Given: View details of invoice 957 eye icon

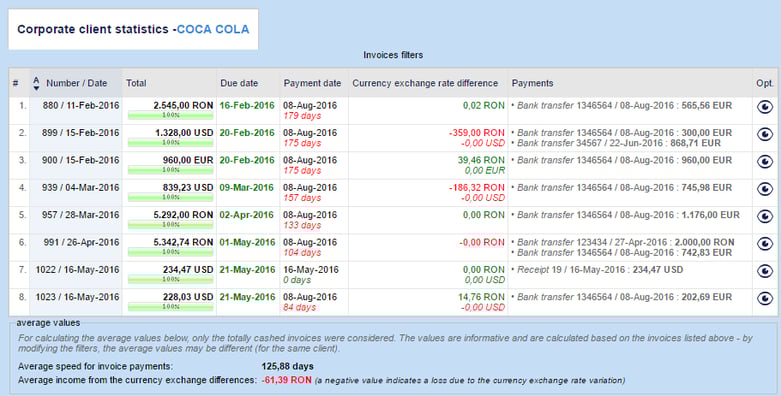Looking at the screenshot, I should [x=765, y=217].
